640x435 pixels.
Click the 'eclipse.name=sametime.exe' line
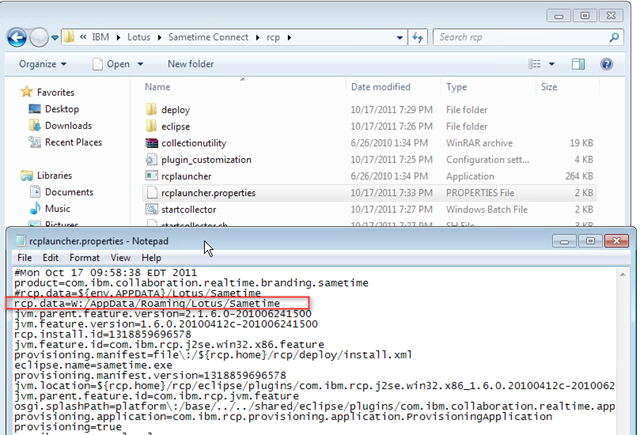pyautogui.click(x=93, y=365)
